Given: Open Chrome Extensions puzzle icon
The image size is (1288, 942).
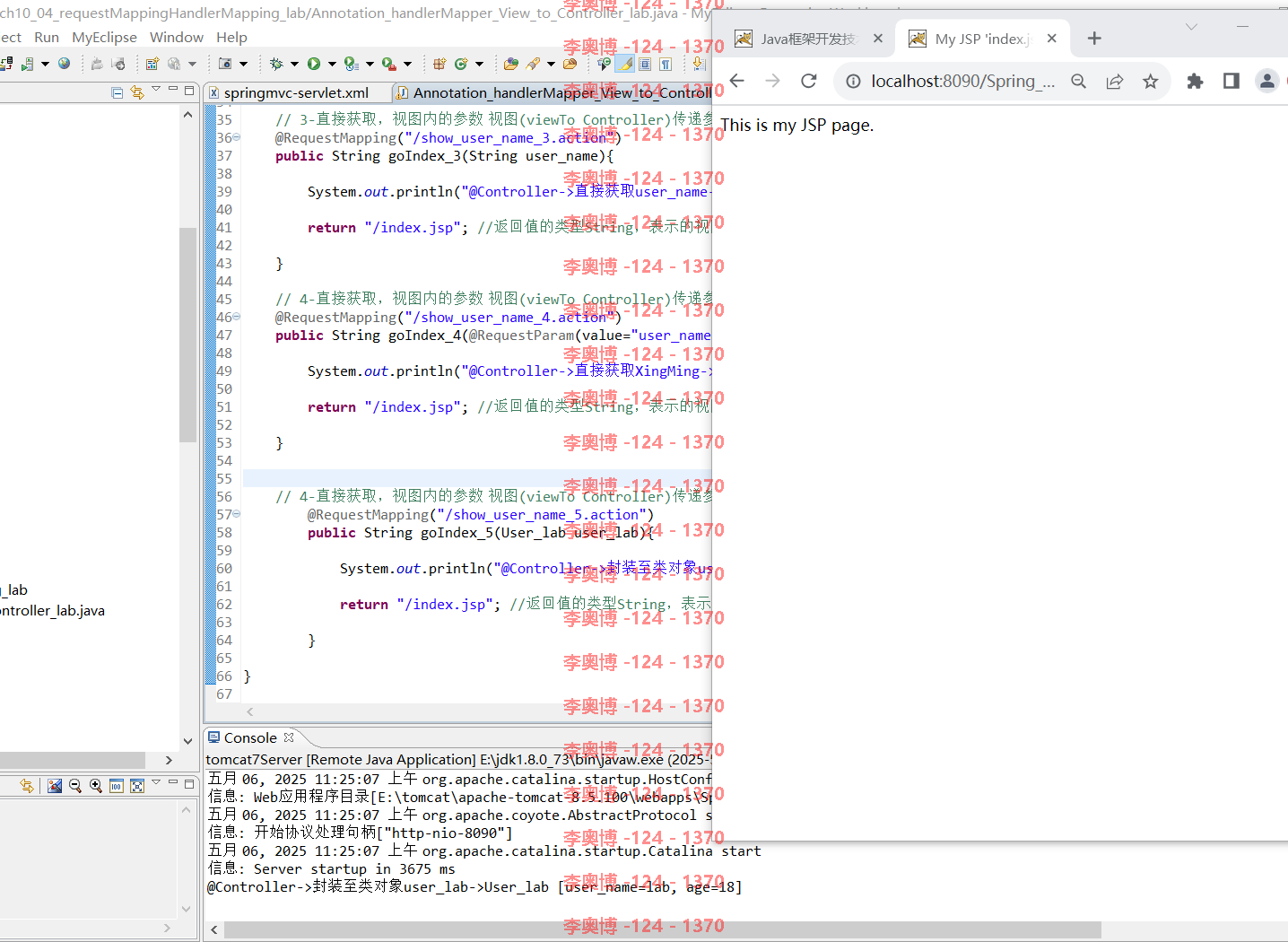Looking at the screenshot, I should click(x=1195, y=82).
